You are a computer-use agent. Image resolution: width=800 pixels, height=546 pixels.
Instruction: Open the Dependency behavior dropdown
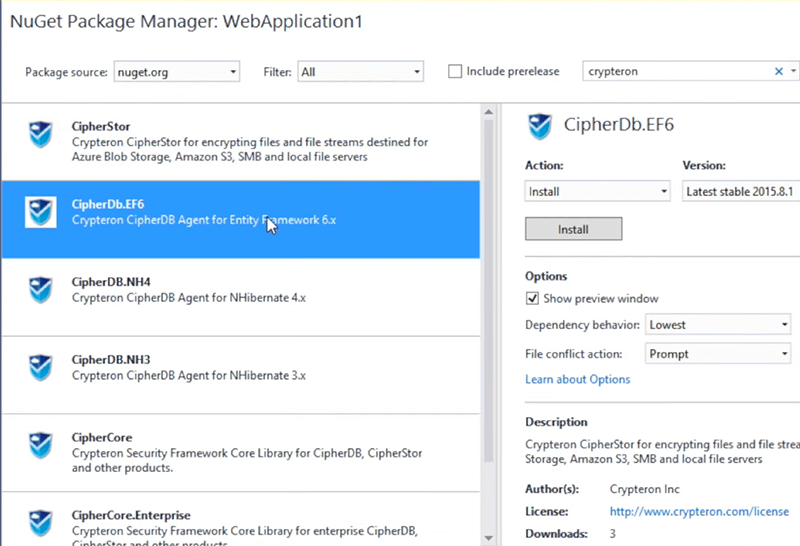719,325
